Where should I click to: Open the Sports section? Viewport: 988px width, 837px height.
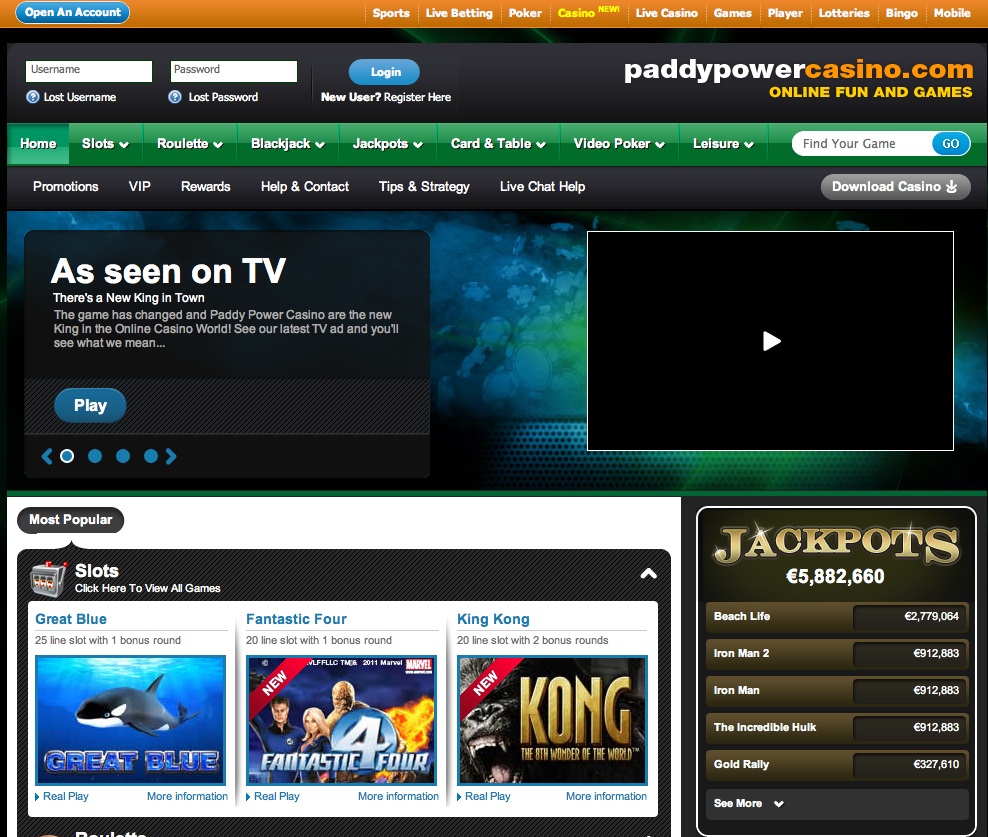click(x=391, y=13)
